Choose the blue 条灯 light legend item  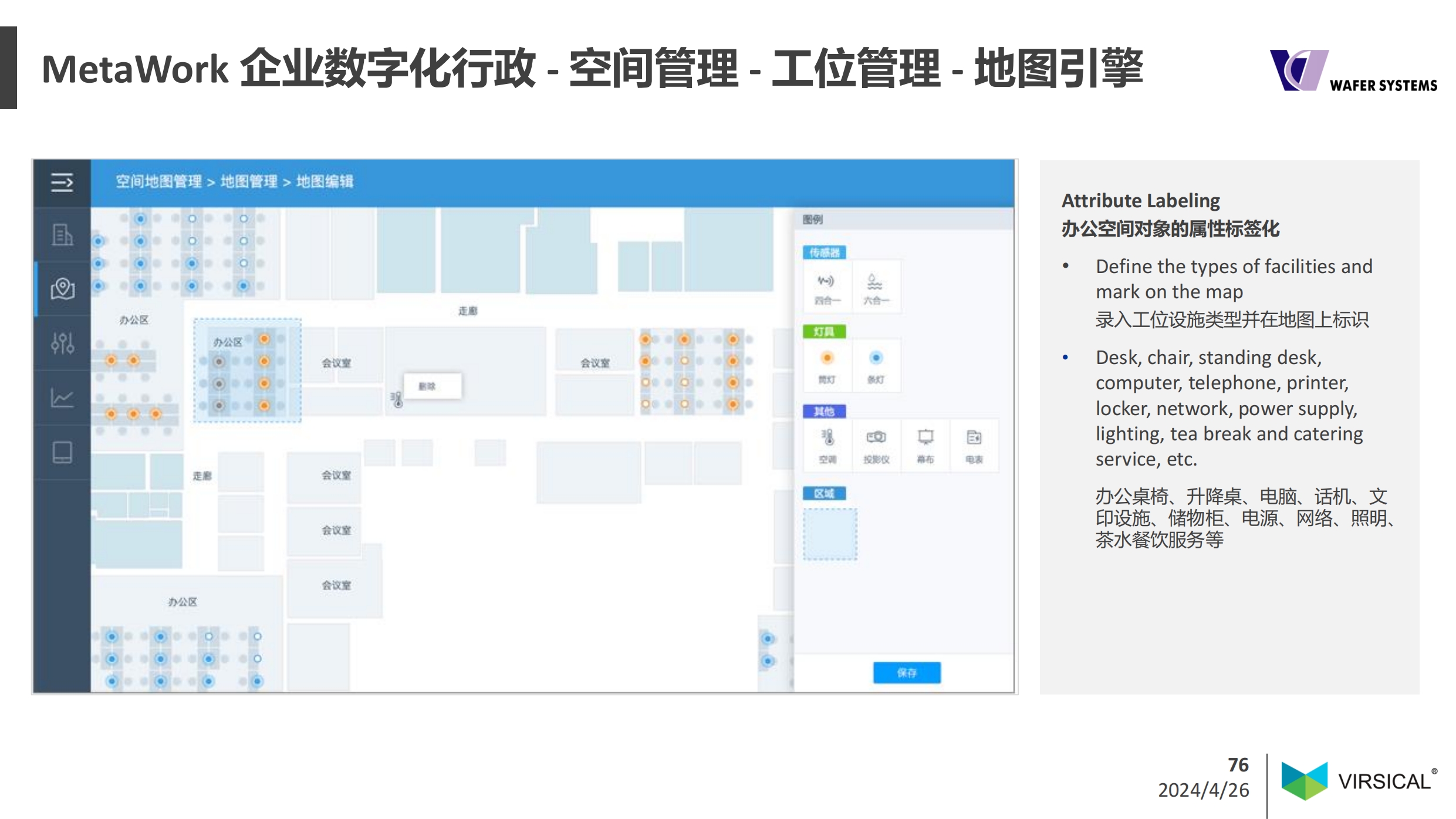[x=876, y=366]
